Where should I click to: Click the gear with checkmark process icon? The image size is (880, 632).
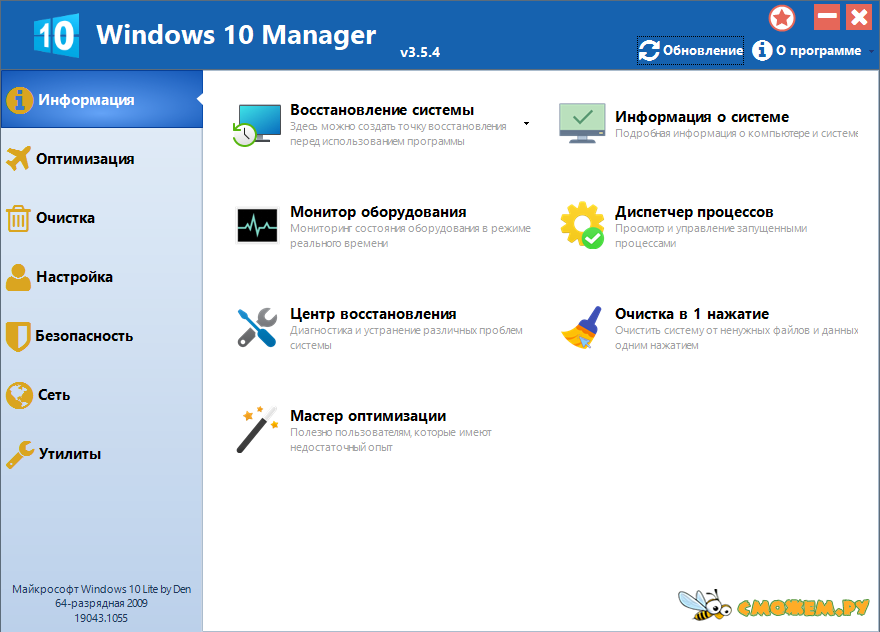[582, 225]
